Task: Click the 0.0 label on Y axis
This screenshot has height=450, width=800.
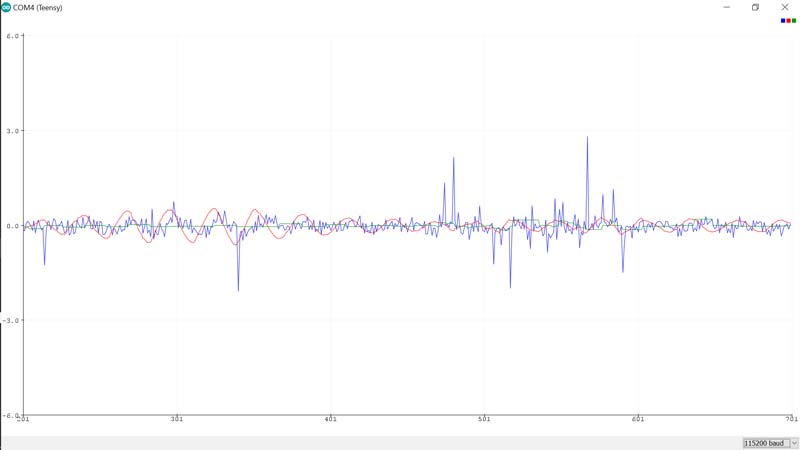Action: click(13, 226)
